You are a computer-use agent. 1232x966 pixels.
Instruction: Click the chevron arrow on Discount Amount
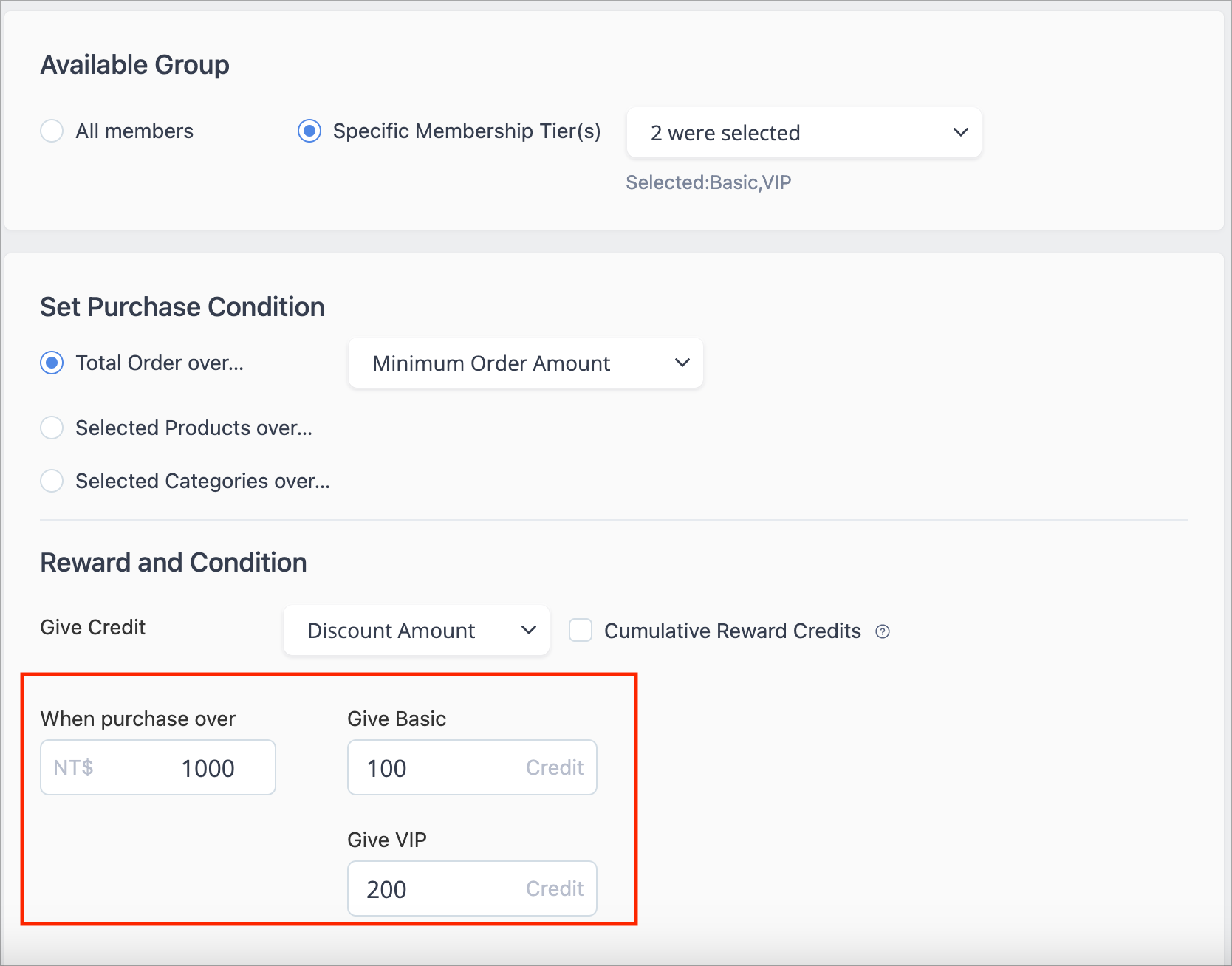tap(528, 631)
